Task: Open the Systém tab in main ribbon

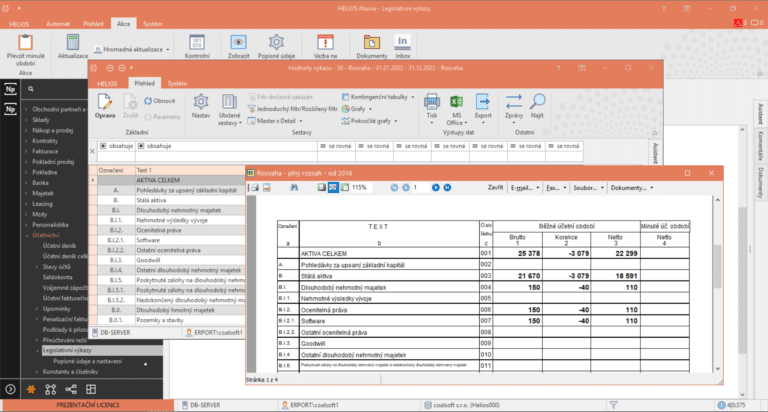Action: point(152,24)
